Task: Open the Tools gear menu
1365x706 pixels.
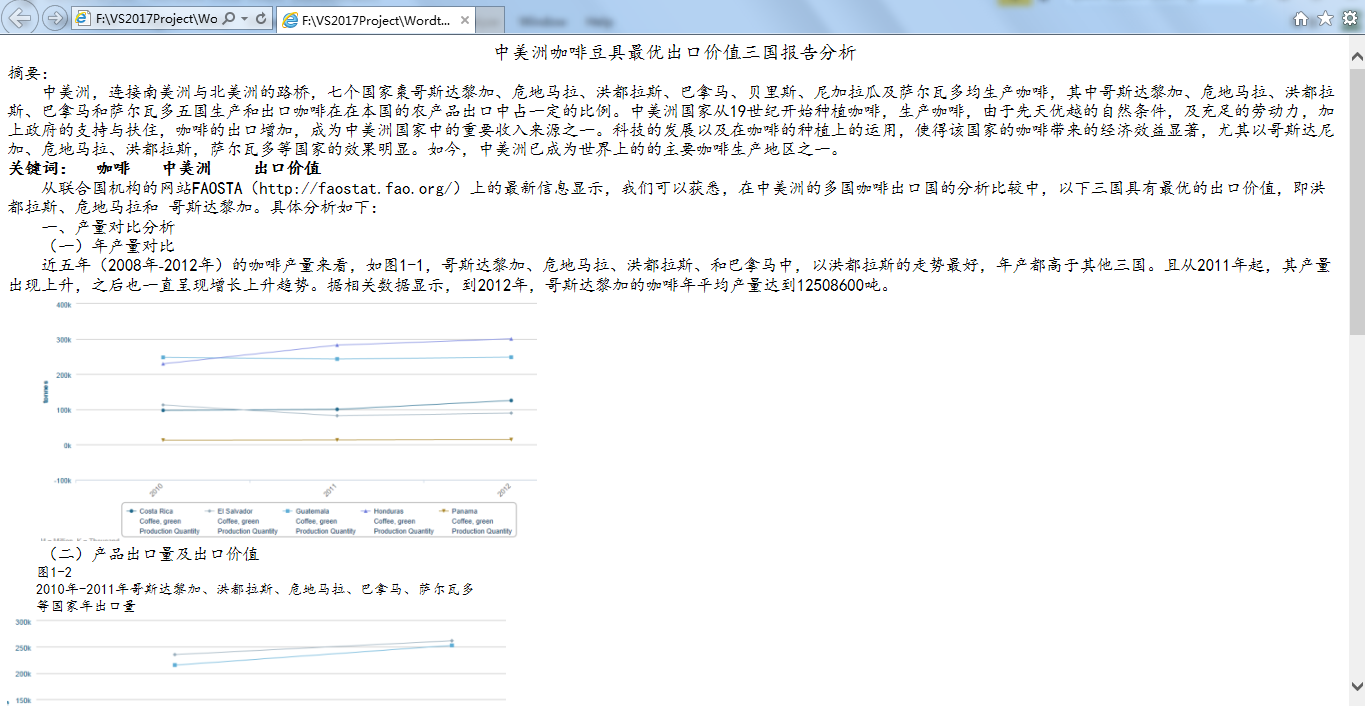Action: [x=1350, y=18]
